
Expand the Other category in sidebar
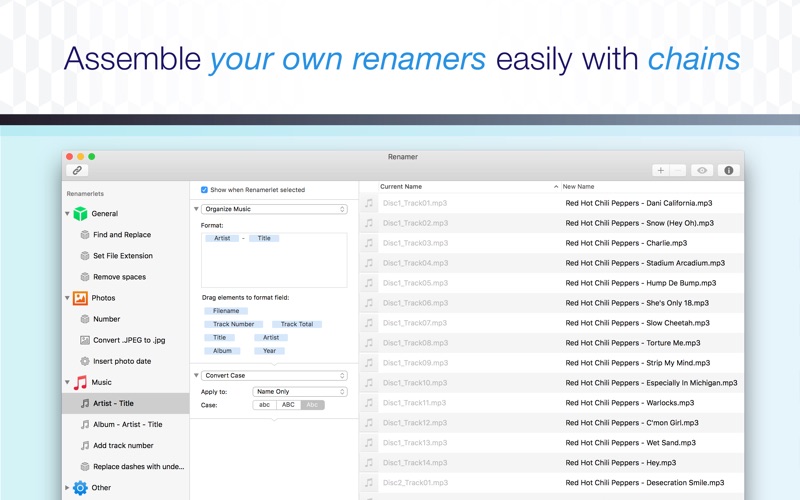pyautogui.click(x=68, y=488)
